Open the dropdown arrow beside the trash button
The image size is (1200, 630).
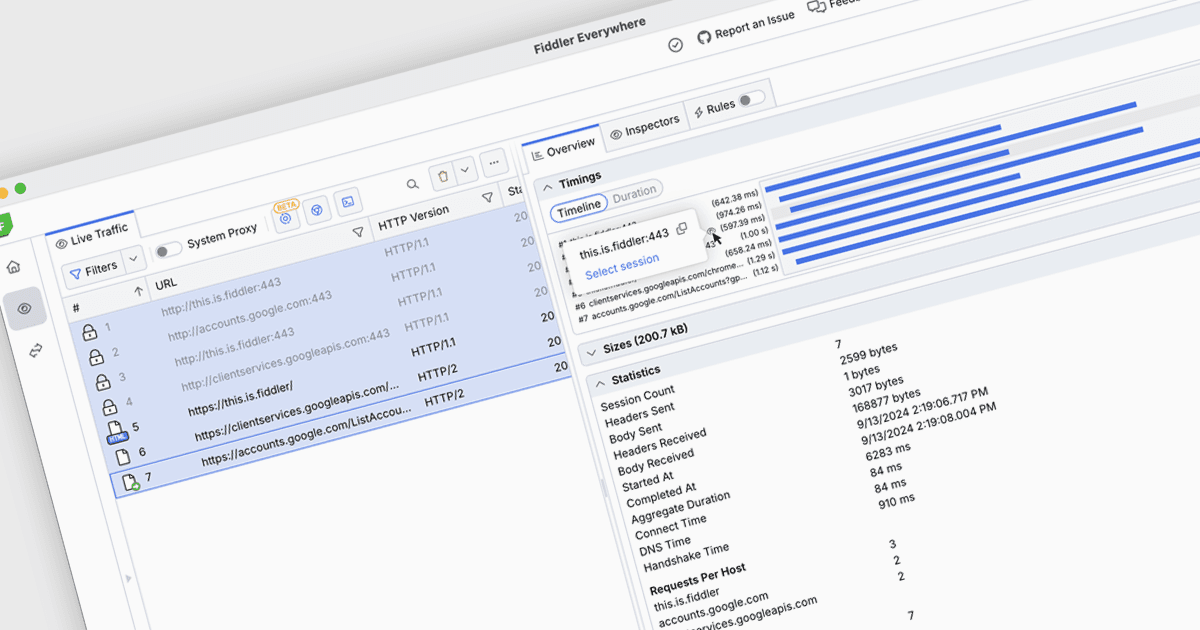[465, 171]
